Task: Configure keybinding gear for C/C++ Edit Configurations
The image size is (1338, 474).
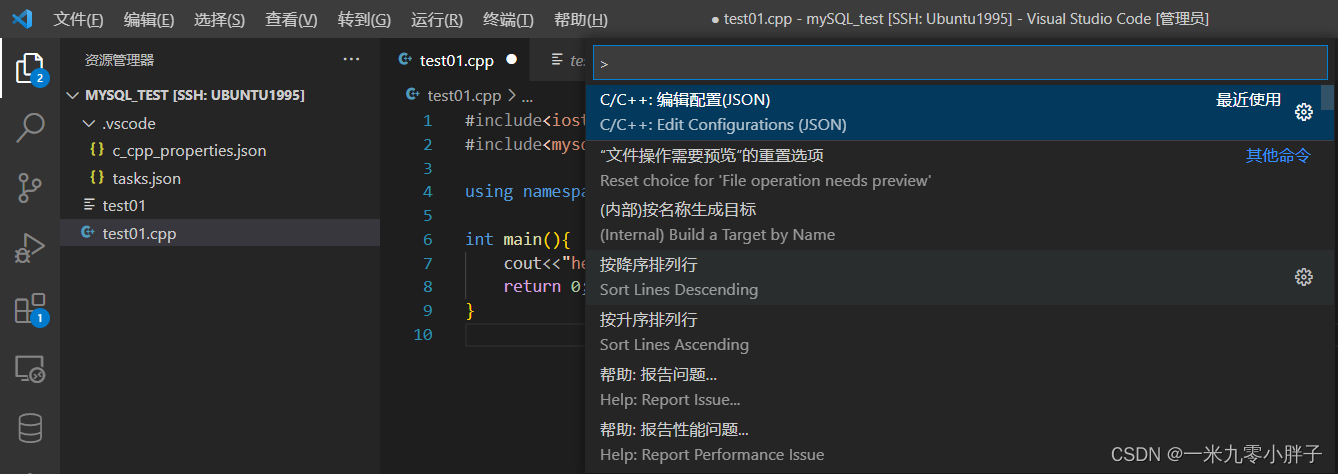Action: click(x=1303, y=112)
